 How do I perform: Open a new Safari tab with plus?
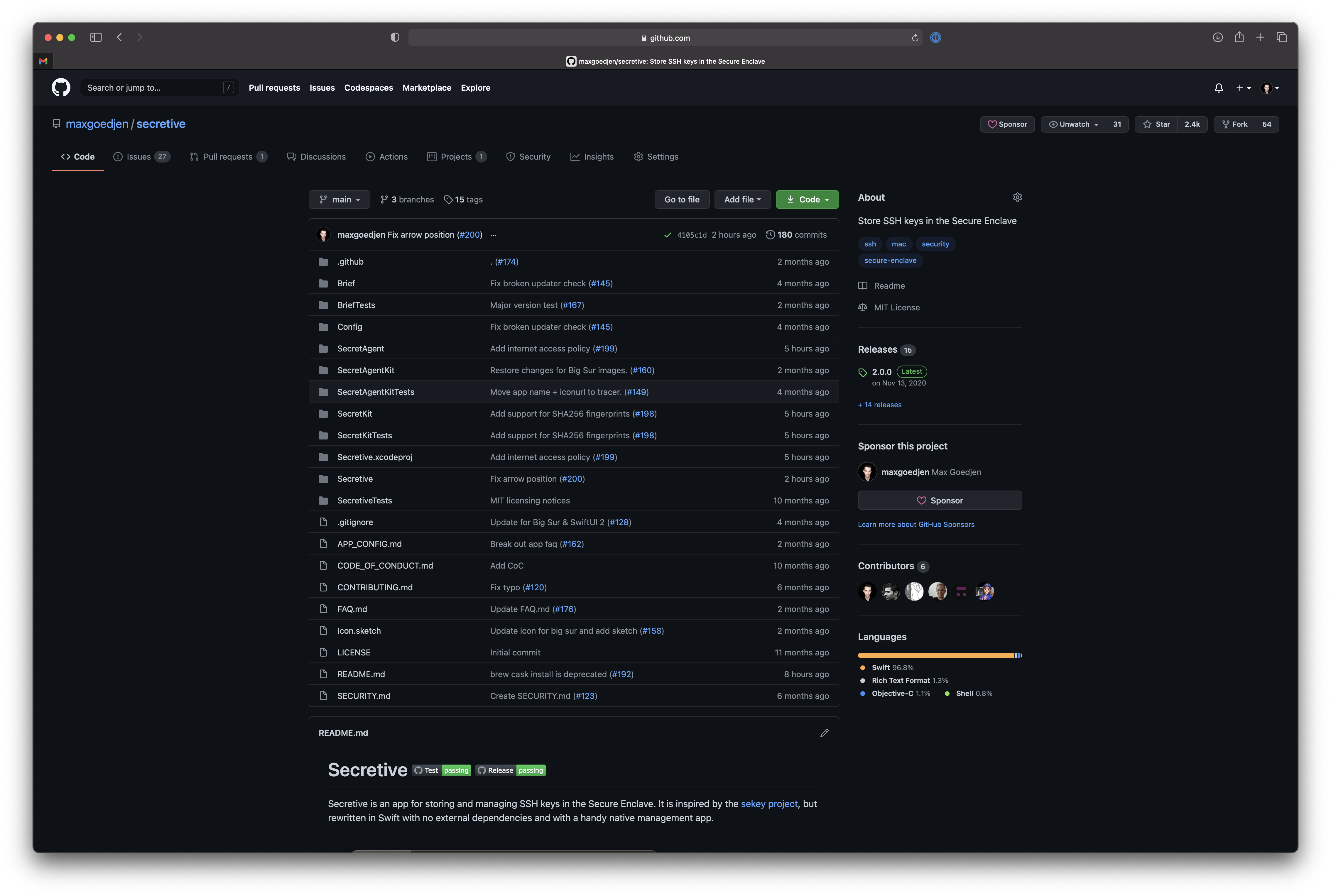click(1260, 37)
